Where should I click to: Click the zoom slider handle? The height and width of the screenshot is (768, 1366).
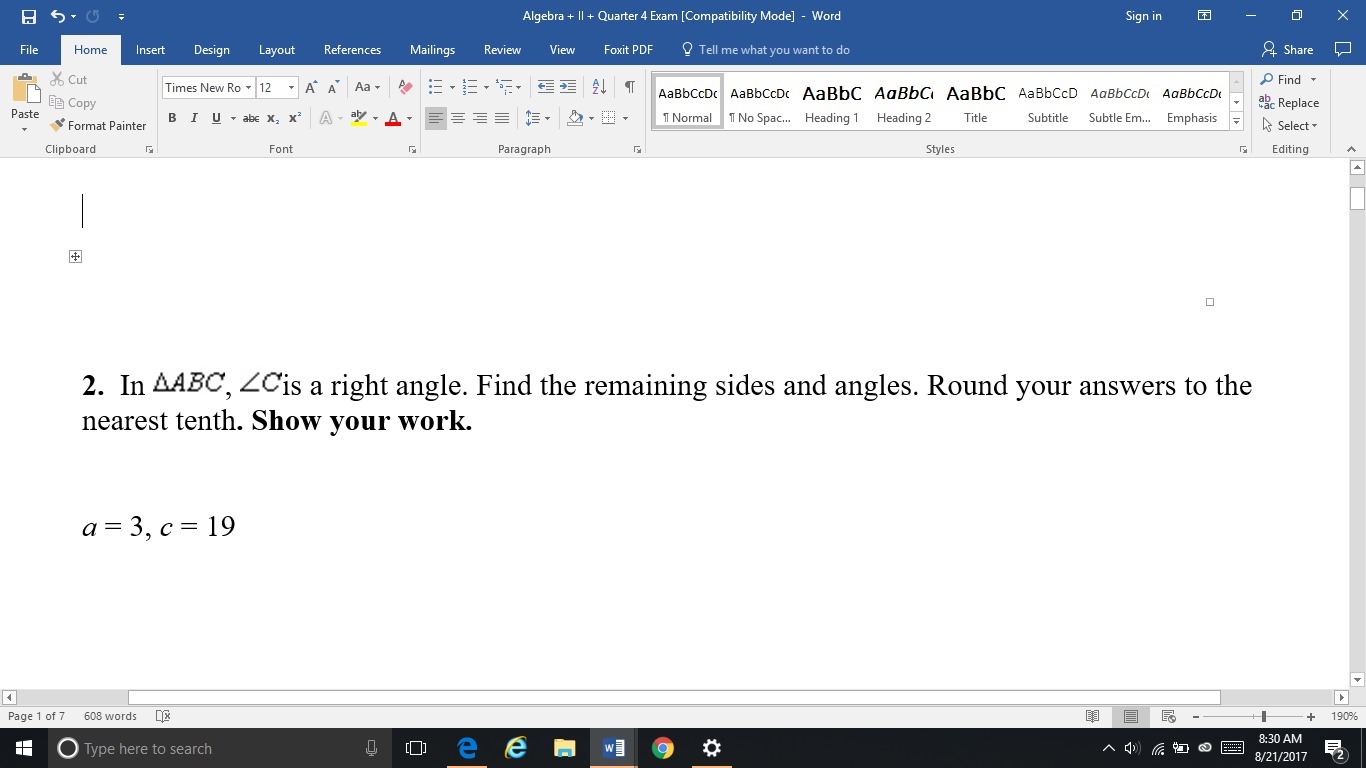click(x=1264, y=717)
